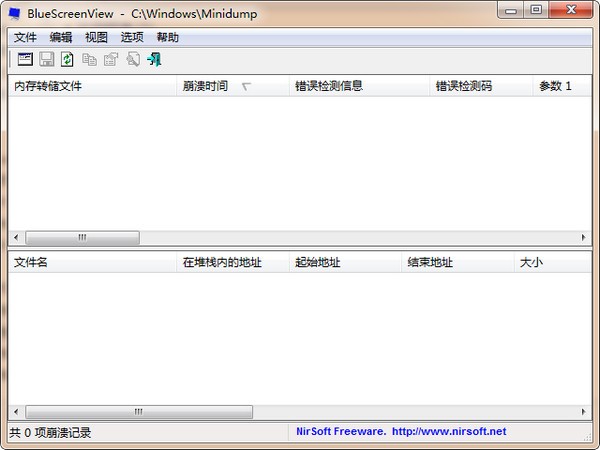The height and width of the screenshot is (450, 600).
Task: Sort by 错误检测信息 column header
Action: [359, 86]
